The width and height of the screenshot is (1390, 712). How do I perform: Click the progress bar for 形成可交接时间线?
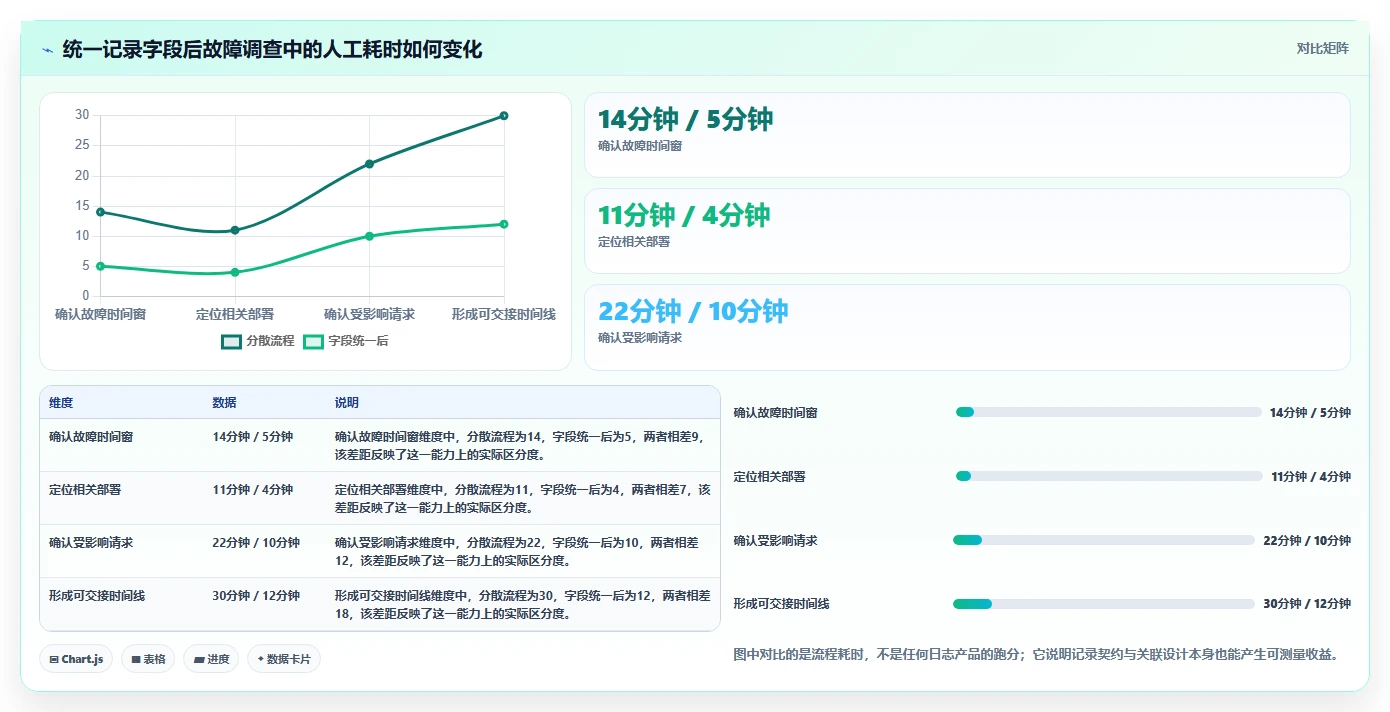(1104, 604)
